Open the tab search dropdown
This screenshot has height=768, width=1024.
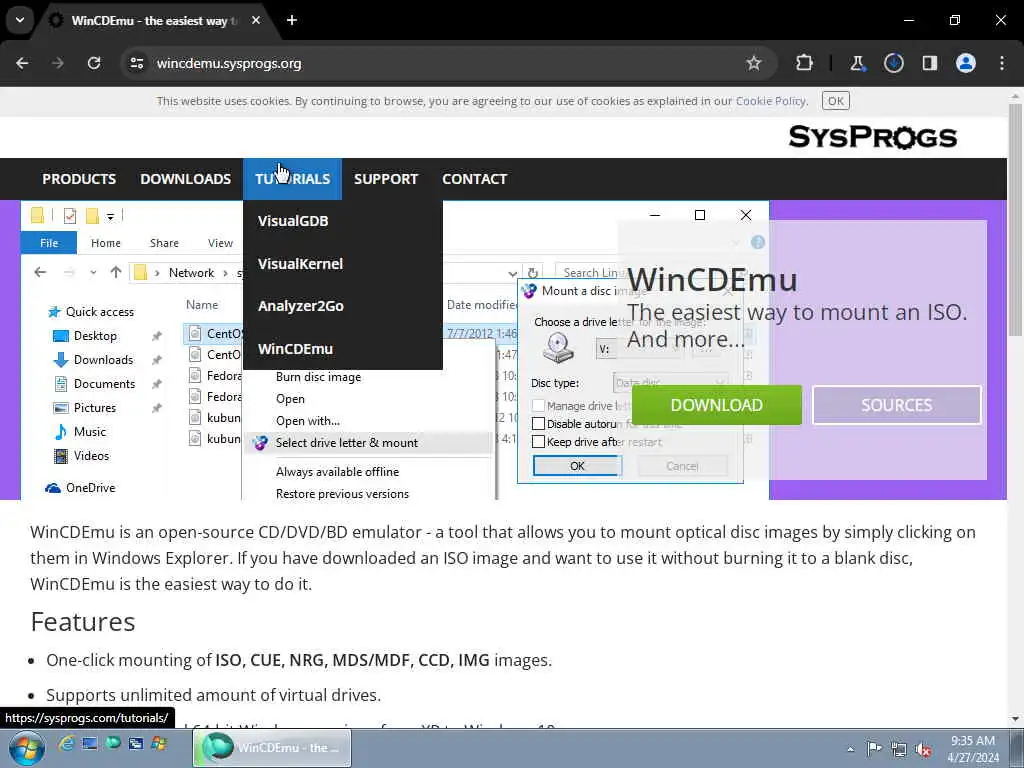tap(20, 20)
